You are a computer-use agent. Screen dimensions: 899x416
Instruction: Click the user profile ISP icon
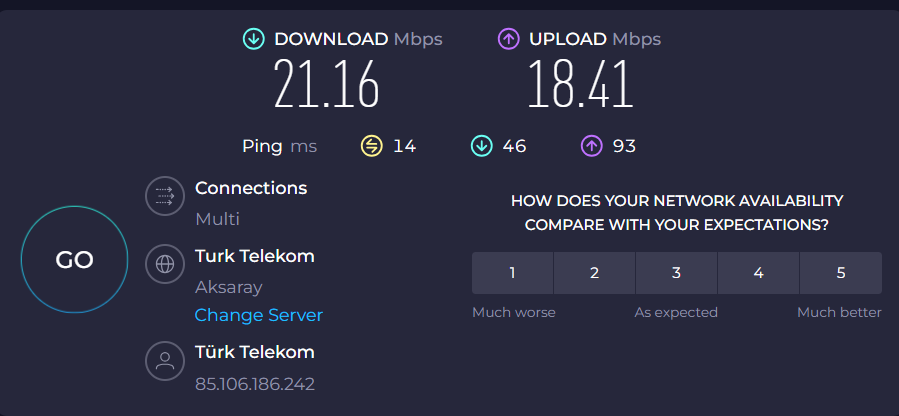pos(165,361)
